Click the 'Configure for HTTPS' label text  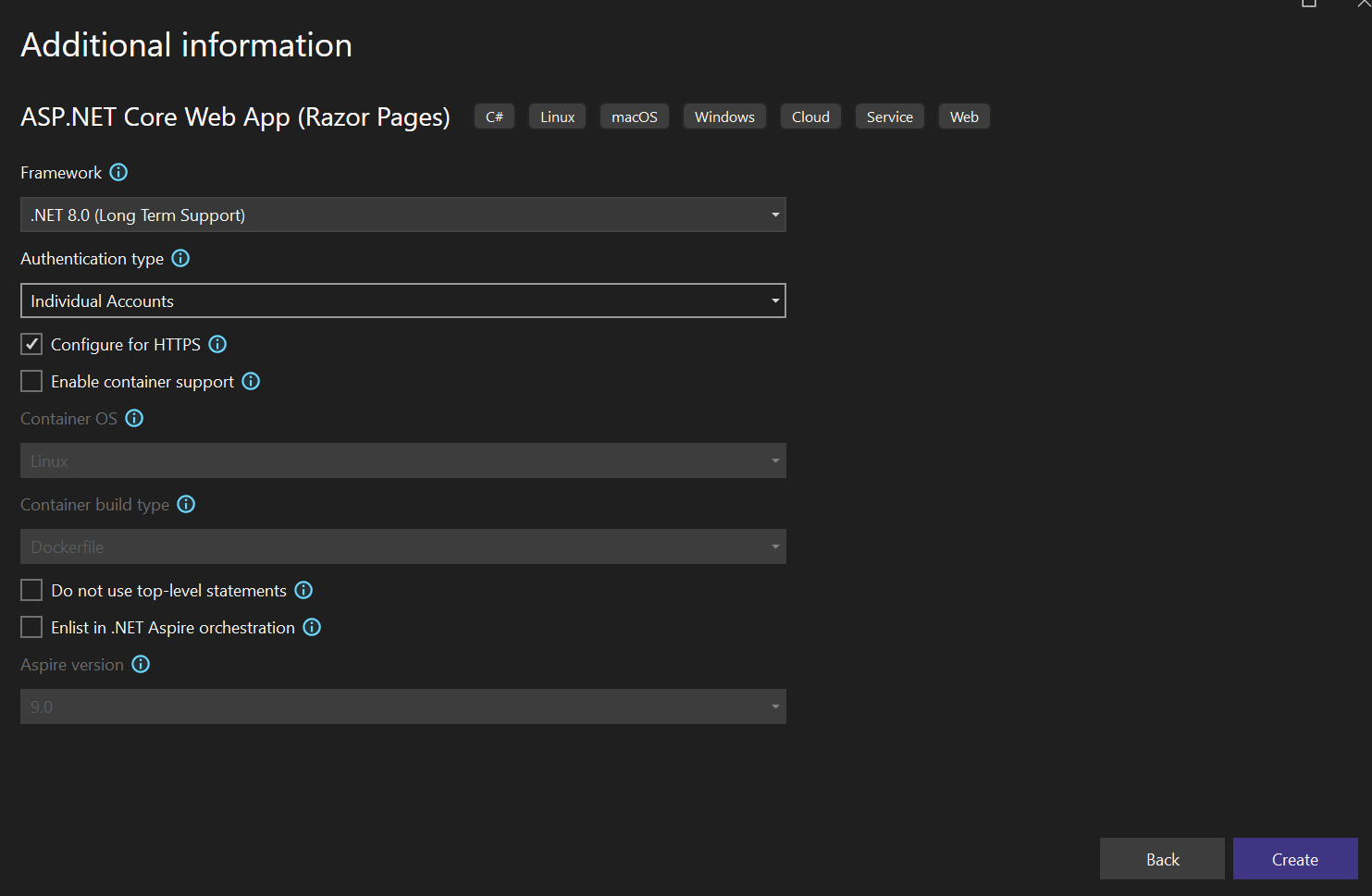[126, 344]
